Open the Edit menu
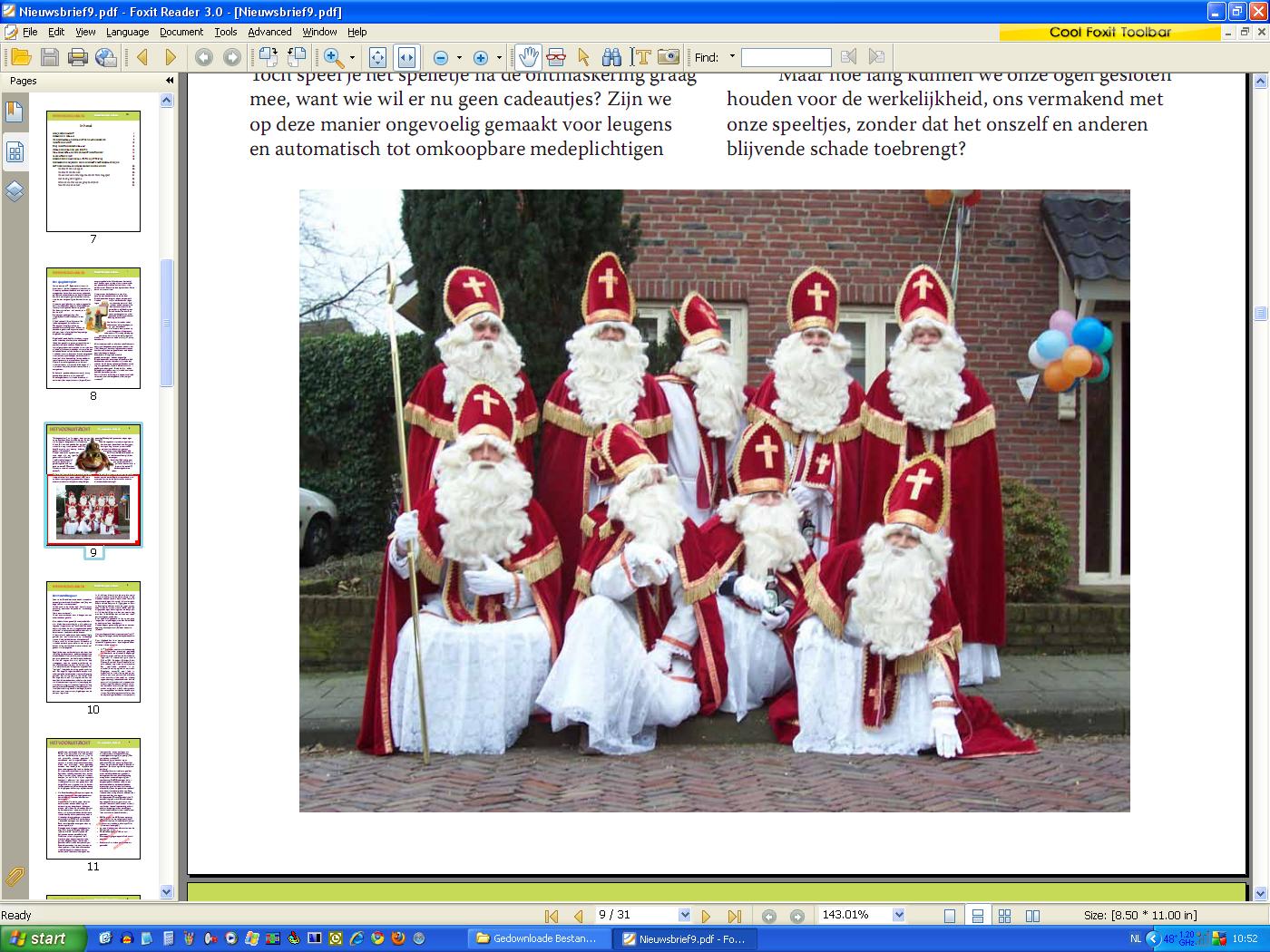 [56, 32]
